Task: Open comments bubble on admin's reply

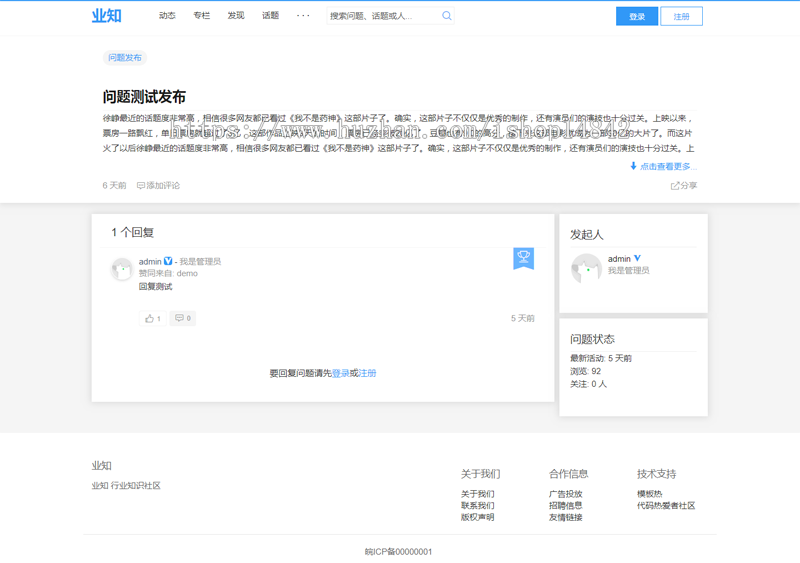Action: pyautogui.click(x=183, y=319)
